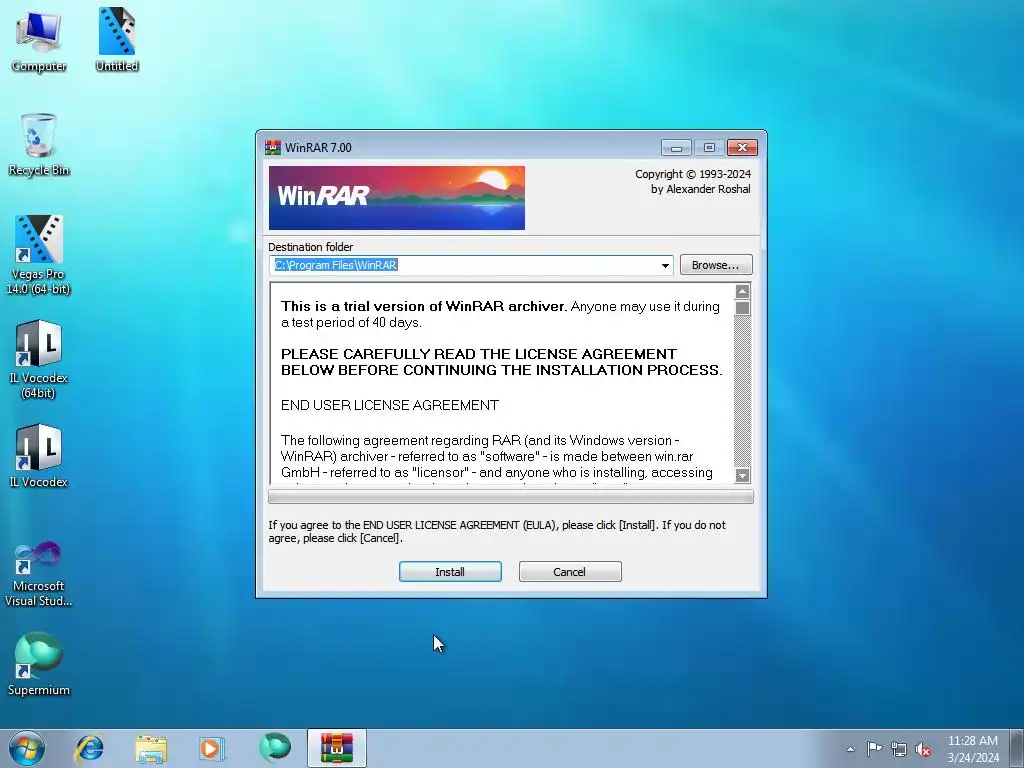The width and height of the screenshot is (1024, 768).
Task: Open the Windows Start menu orb
Action: pyautogui.click(x=27, y=748)
